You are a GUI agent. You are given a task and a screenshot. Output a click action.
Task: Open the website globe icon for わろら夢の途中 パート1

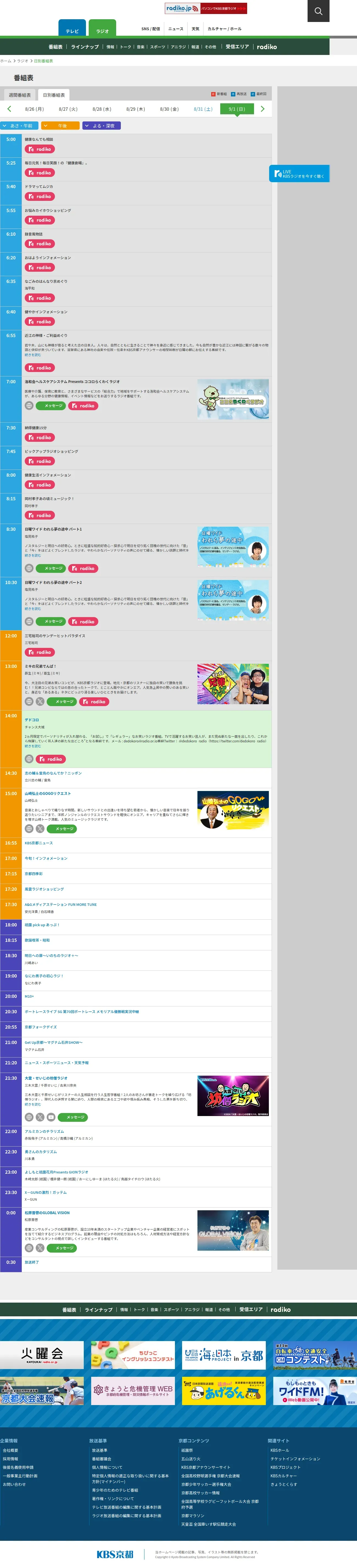pos(29,568)
